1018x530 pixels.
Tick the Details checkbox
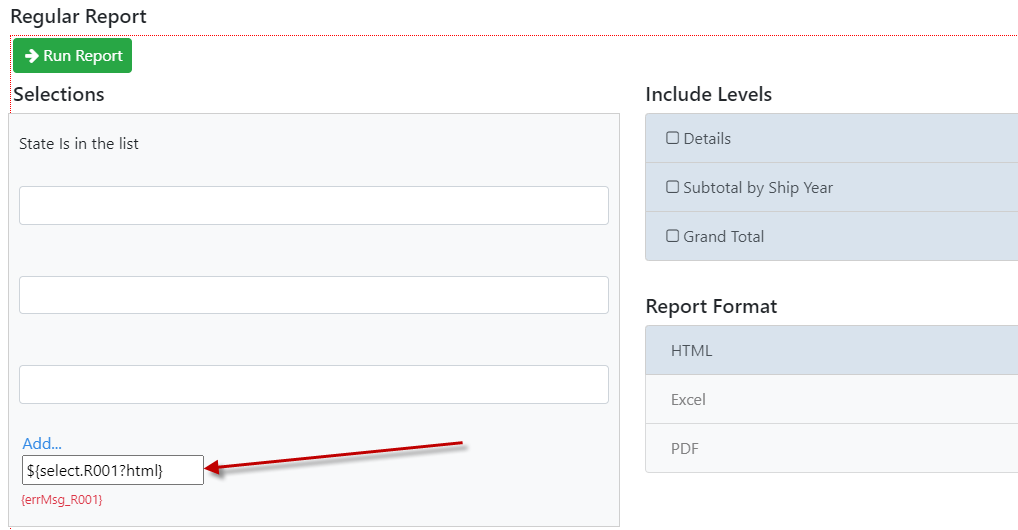pos(673,138)
